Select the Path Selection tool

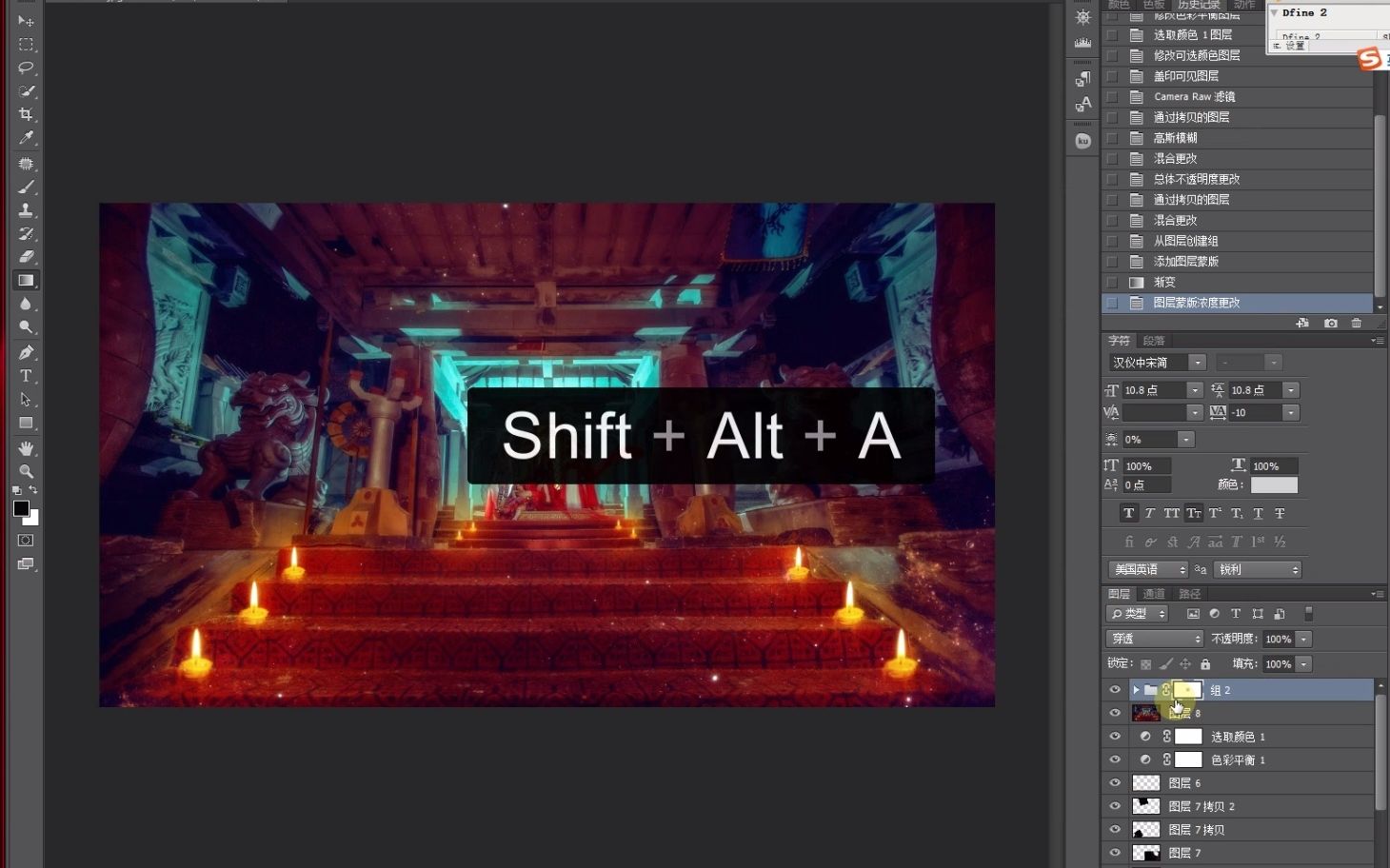coord(26,399)
